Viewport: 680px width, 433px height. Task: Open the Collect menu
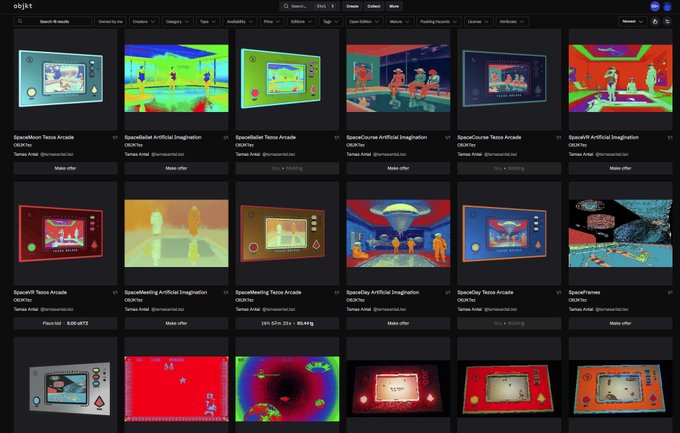pos(374,6)
